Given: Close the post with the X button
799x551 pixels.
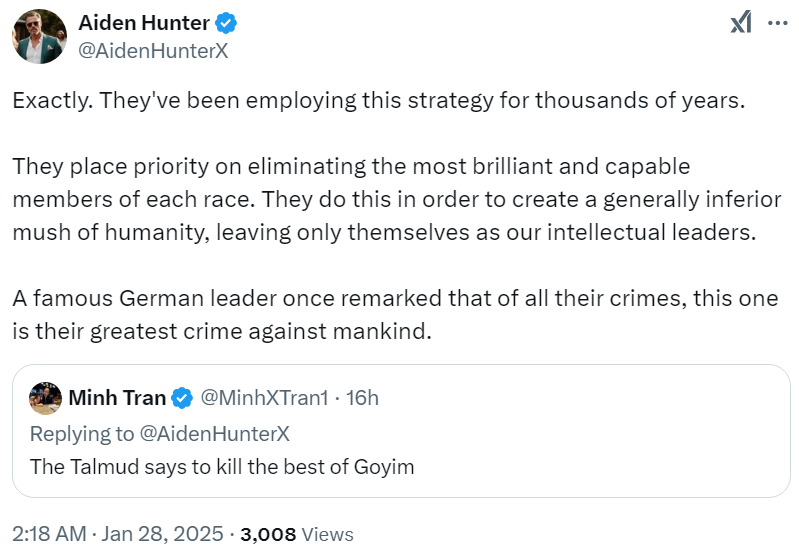Looking at the screenshot, I should pos(775,22).
